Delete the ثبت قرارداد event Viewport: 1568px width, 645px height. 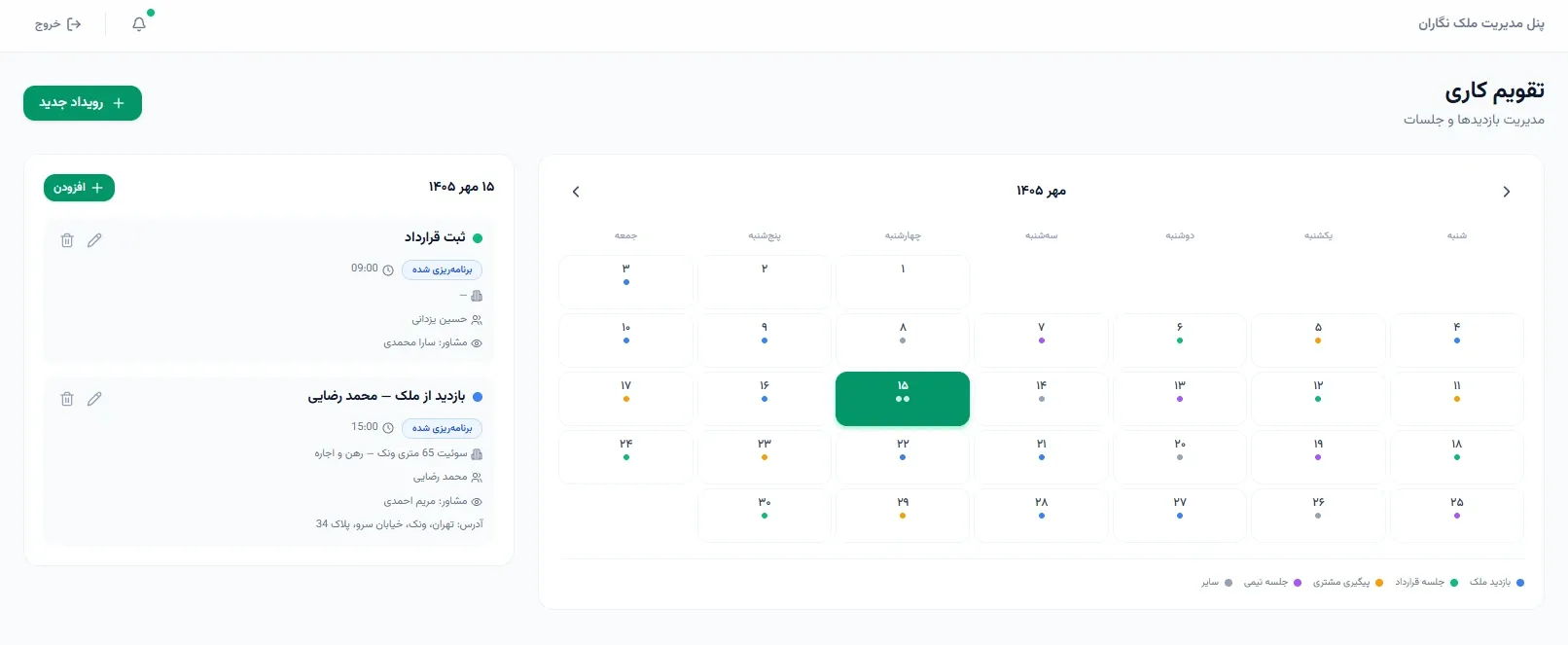pyautogui.click(x=67, y=240)
